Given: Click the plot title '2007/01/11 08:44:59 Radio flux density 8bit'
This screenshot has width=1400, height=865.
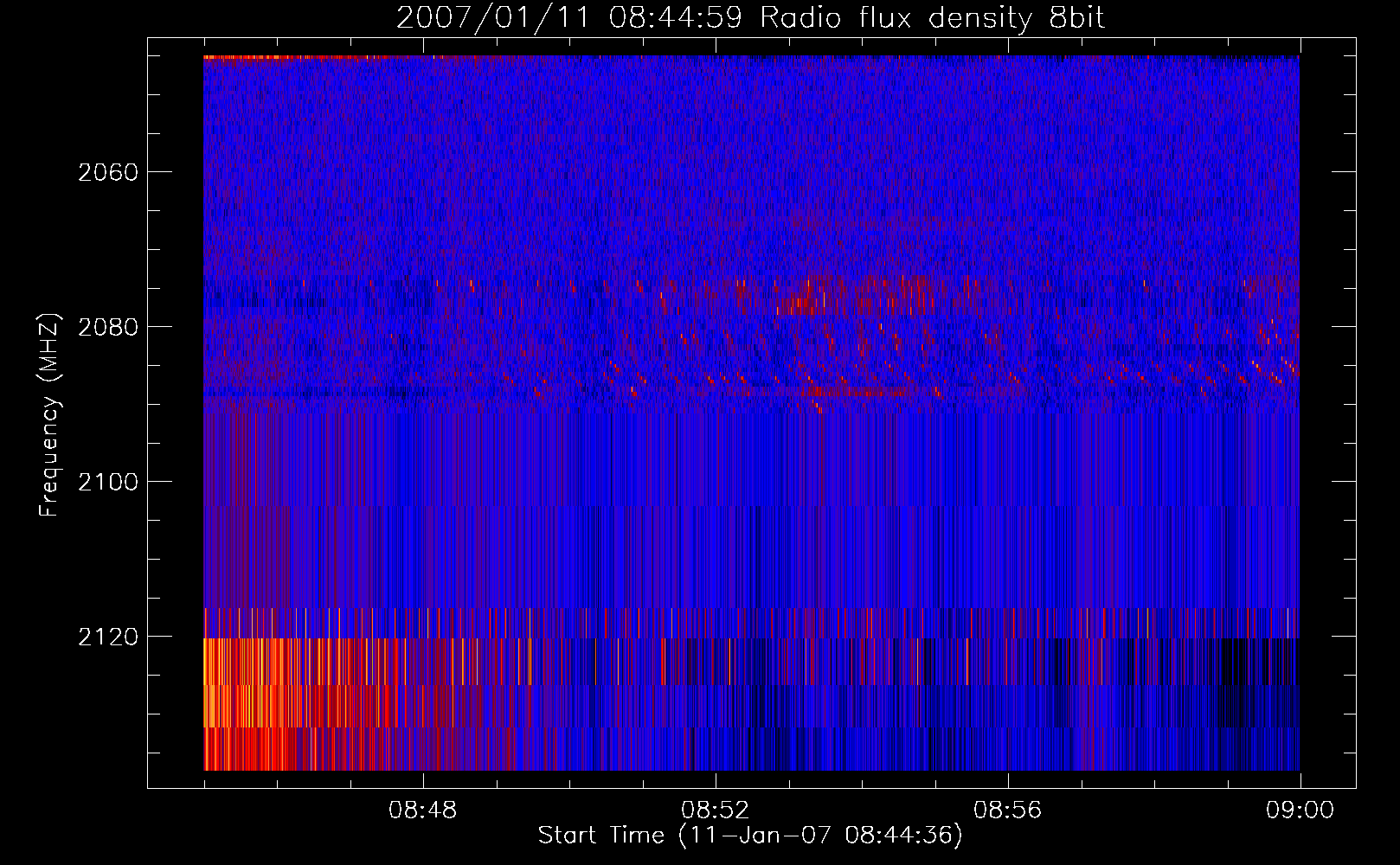Looking at the screenshot, I should [750, 18].
